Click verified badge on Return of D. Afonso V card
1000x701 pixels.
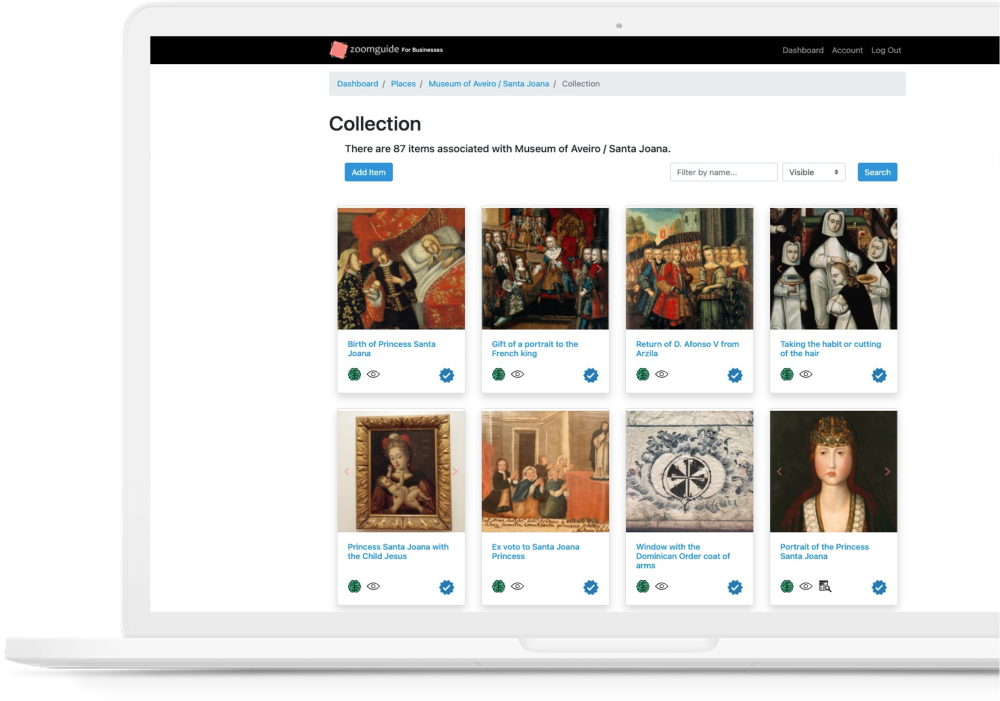pyautogui.click(x=735, y=375)
